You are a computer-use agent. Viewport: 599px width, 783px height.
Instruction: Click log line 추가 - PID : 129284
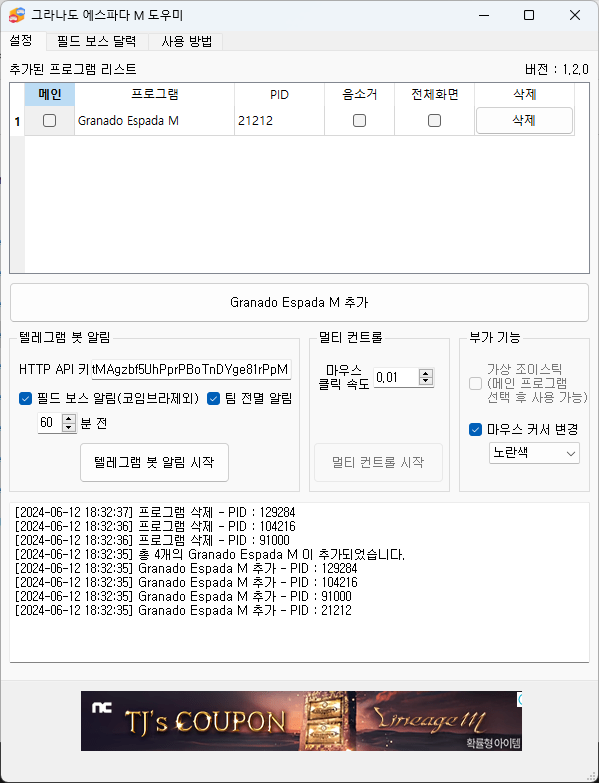(x=186, y=568)
